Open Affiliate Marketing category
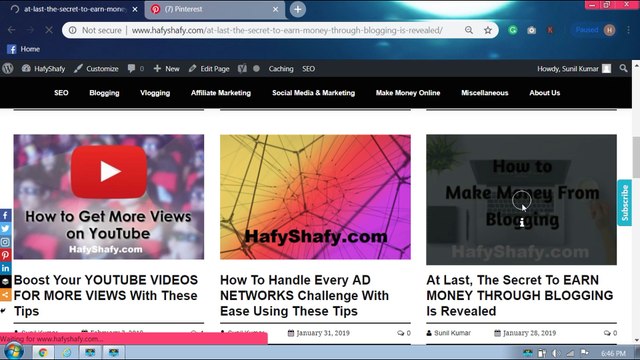Viewport: 640px width, 360px height. 221,93
